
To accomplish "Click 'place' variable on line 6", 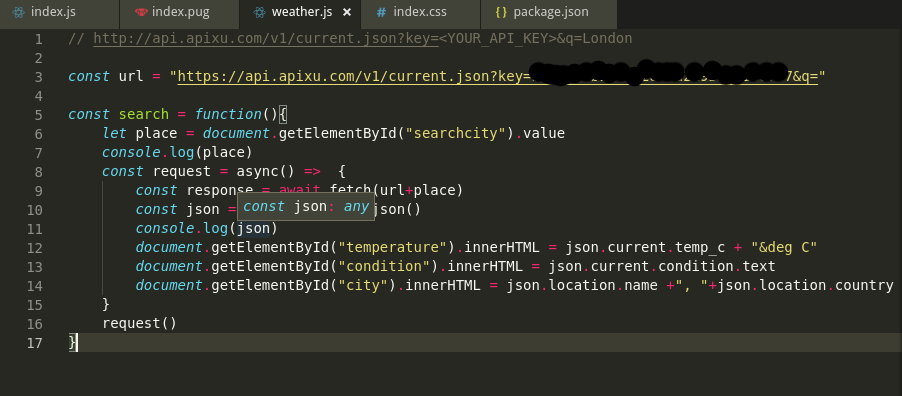I will coord(156,134).
